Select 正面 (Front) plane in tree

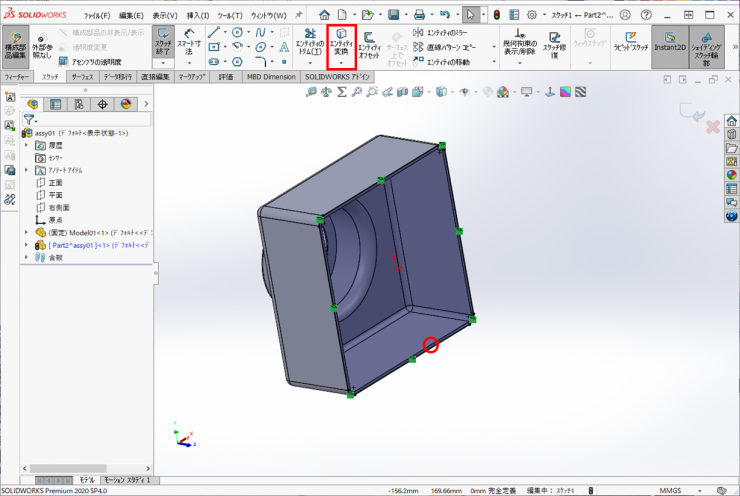tap(55, 183)
